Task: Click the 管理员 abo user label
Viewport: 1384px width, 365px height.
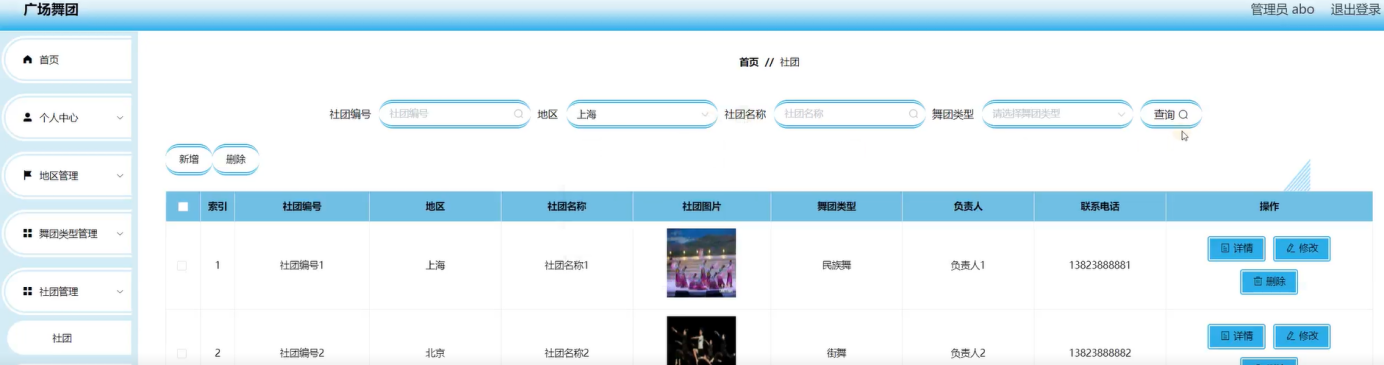Action: click(x=1282, y=10)
